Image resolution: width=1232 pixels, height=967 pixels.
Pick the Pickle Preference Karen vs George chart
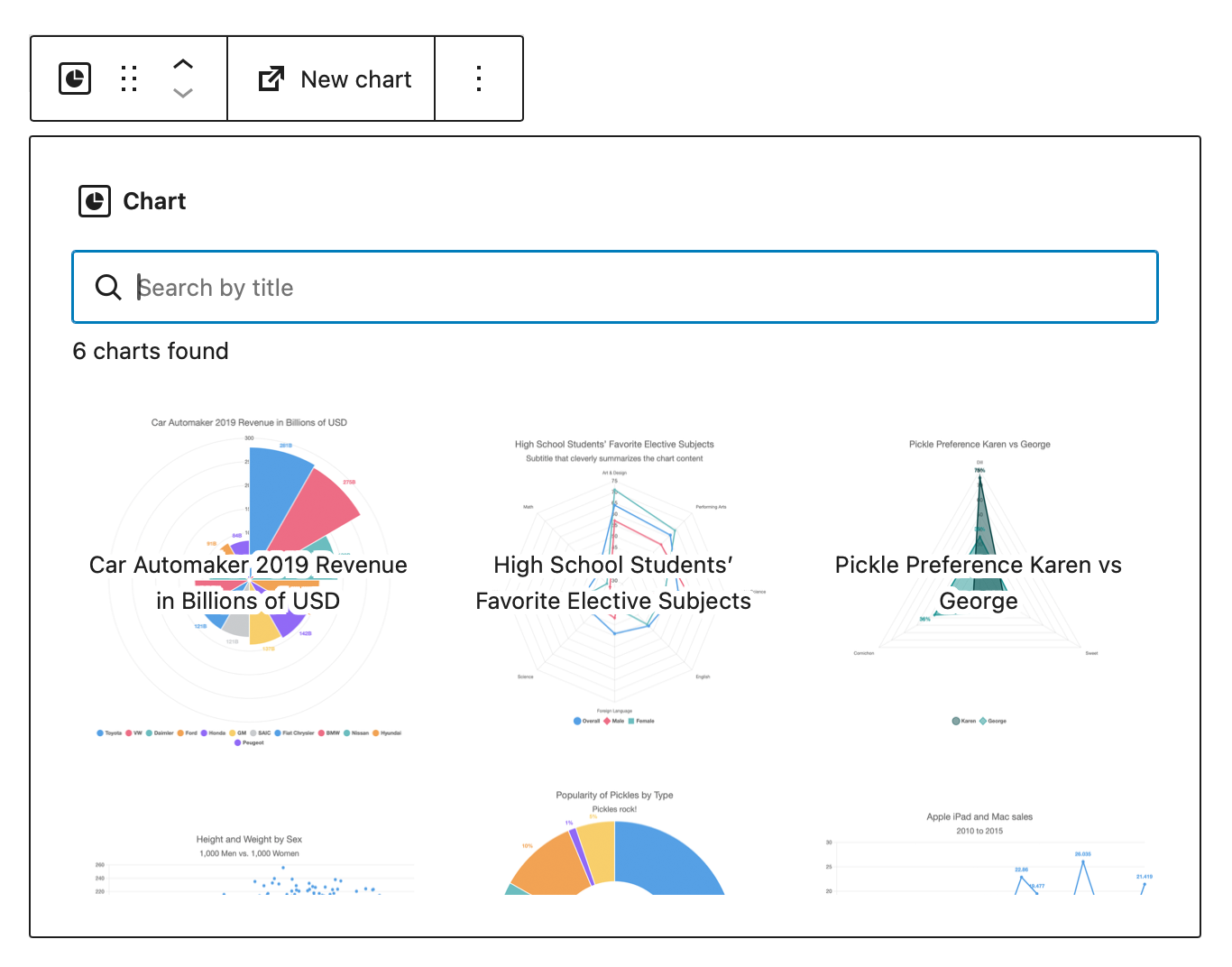coord(979,582)
